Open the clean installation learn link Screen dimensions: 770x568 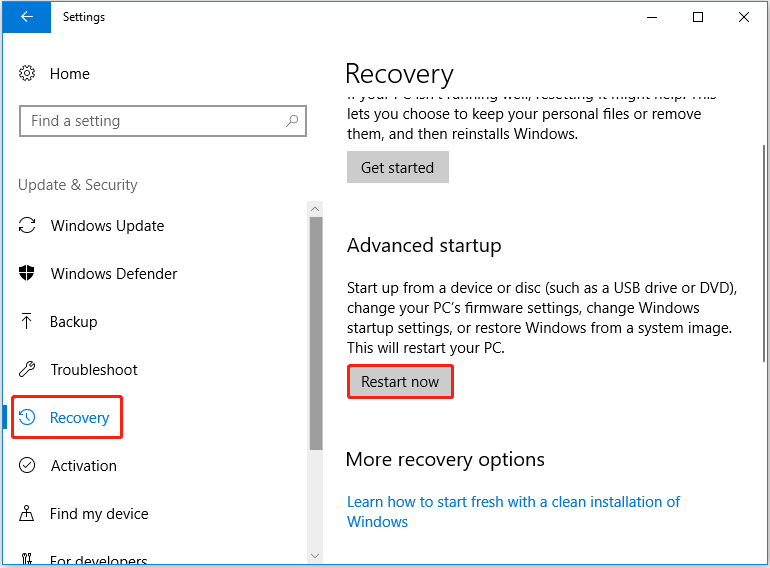coord(513,512)
